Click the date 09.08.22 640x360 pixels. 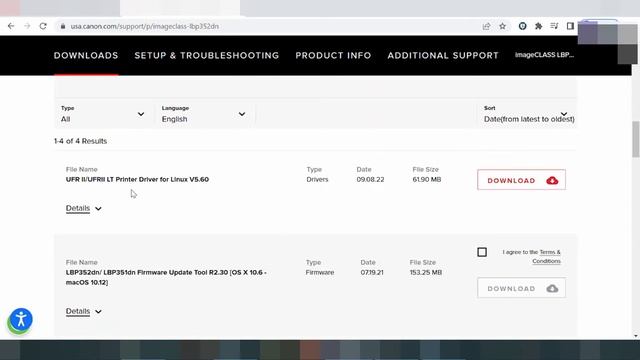[x=370, y=179]
